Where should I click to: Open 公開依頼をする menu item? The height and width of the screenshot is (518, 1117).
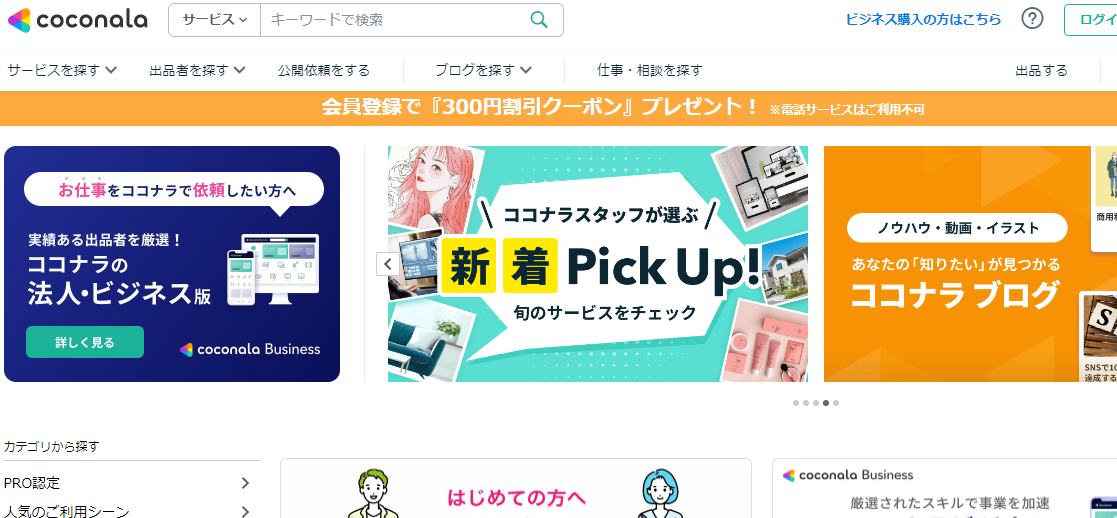pyautogui.click(x=324, y=70)
